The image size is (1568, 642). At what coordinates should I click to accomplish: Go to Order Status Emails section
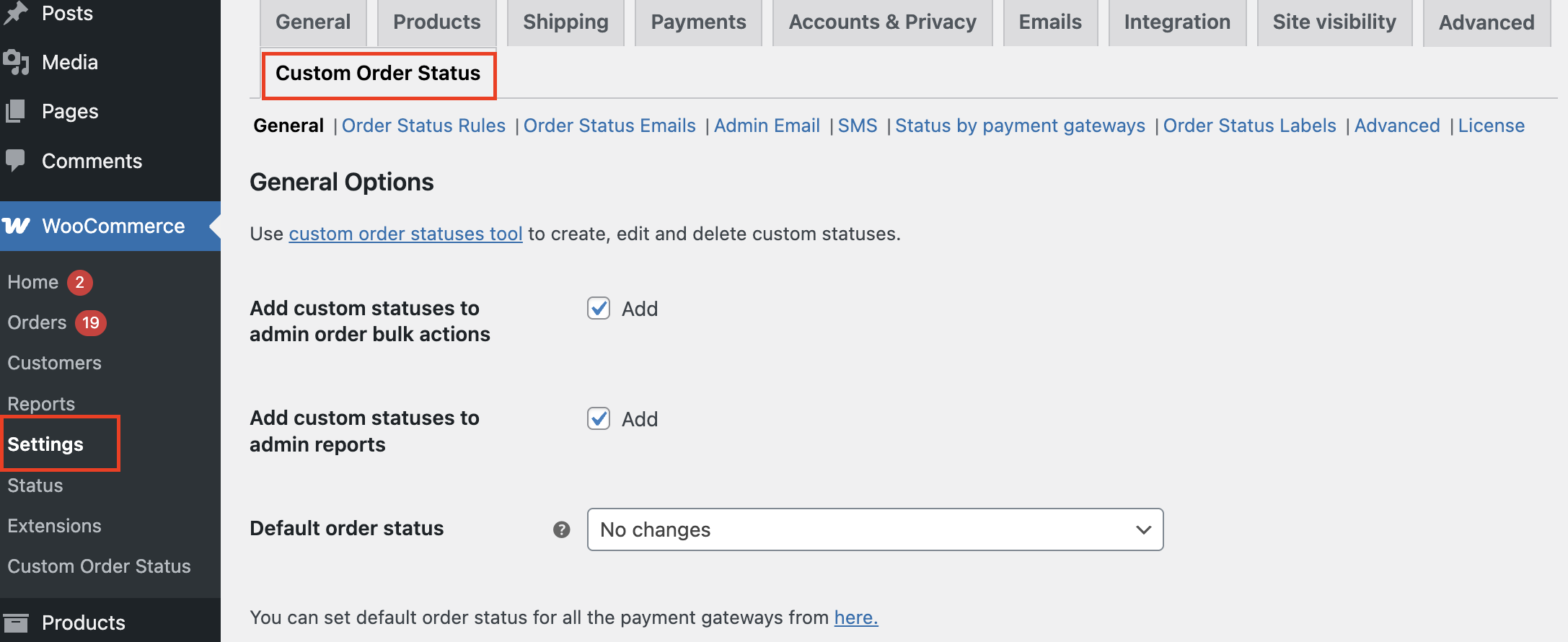pos(609,126)
